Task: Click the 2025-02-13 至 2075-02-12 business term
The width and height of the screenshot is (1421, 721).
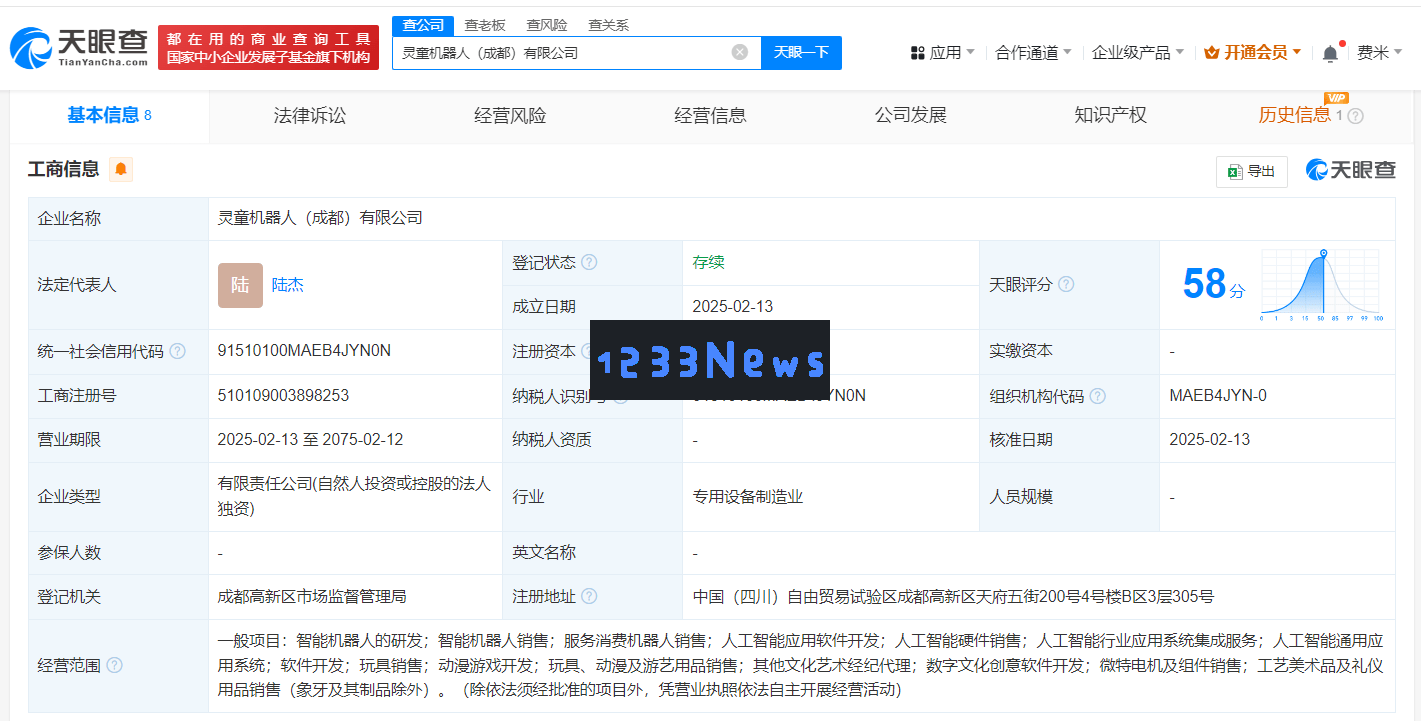Action: (310, 440)
